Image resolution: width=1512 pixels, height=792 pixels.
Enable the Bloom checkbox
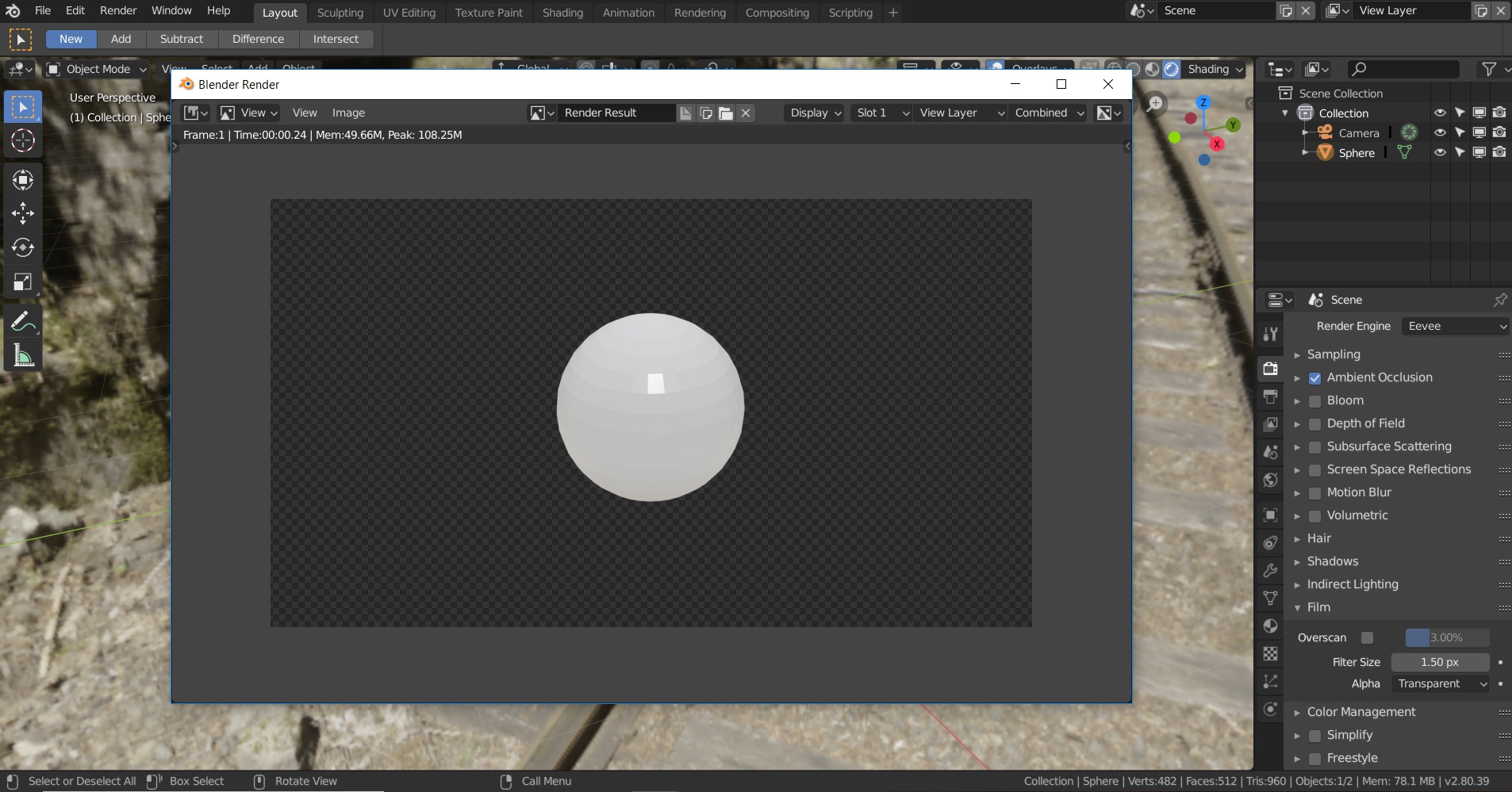point(1314,401)
